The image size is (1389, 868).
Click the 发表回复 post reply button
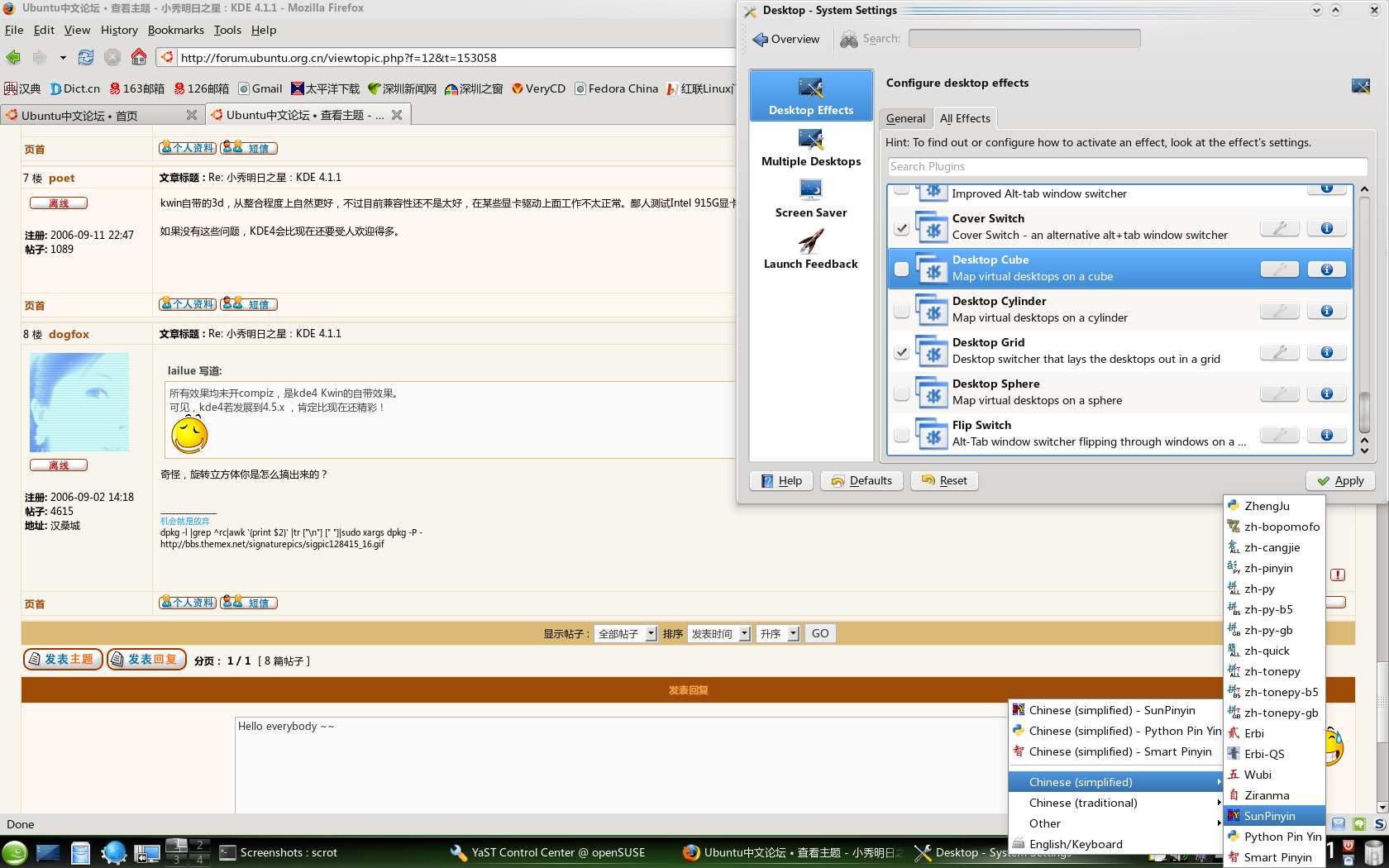tap(146, 659)
